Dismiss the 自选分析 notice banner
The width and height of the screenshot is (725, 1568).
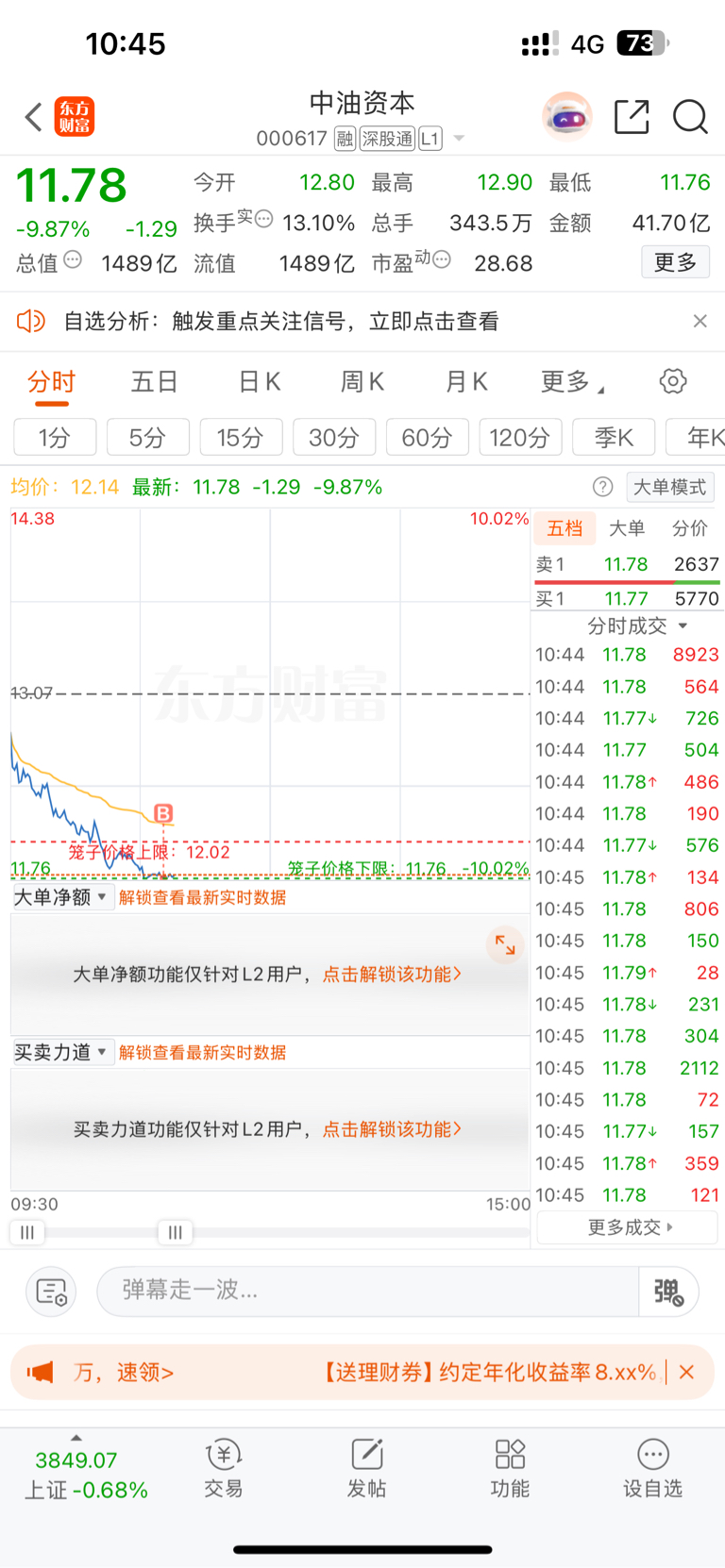coord(700,321)
